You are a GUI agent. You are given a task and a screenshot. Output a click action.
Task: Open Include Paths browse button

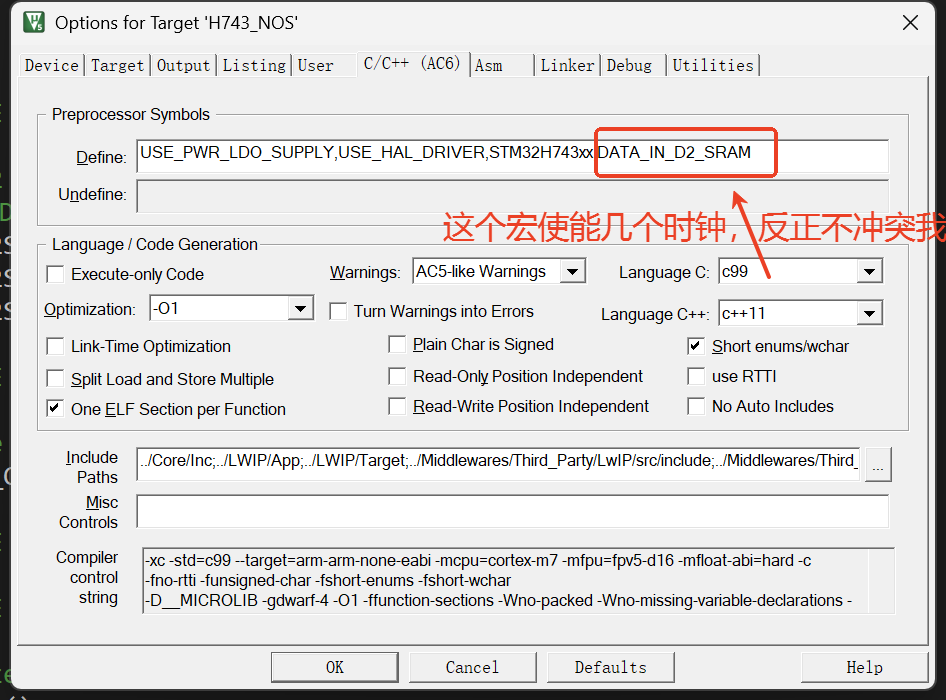[x=878, y=465]
